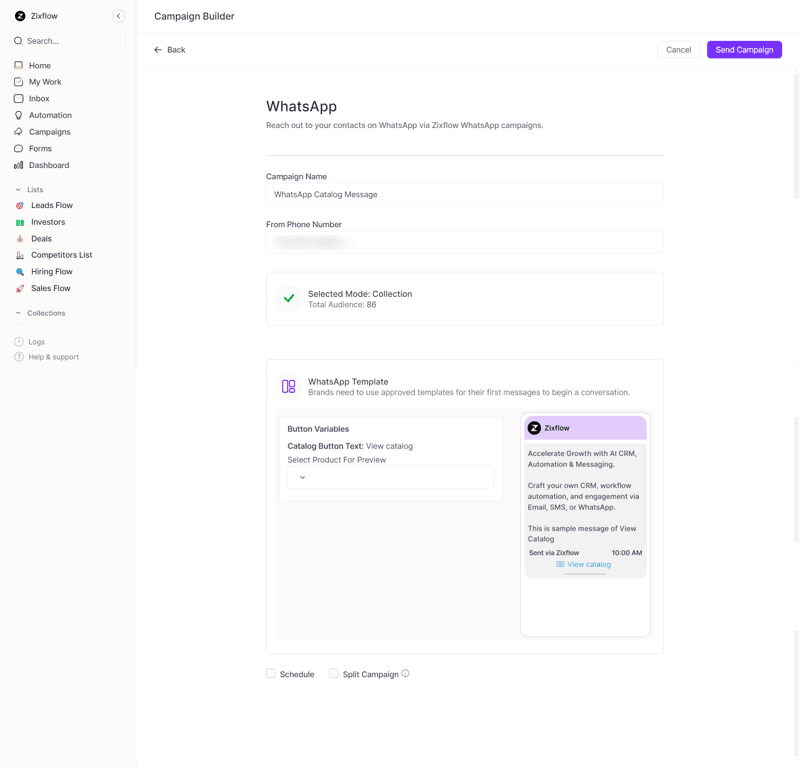Expand the Collections section
Viewport: 800px width, 768px height.
point(17,313)
